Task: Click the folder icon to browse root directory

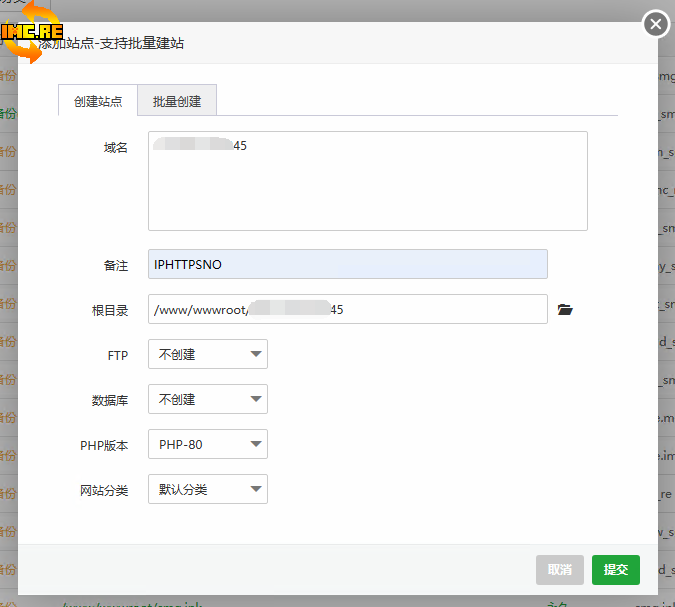Action: 565,310
